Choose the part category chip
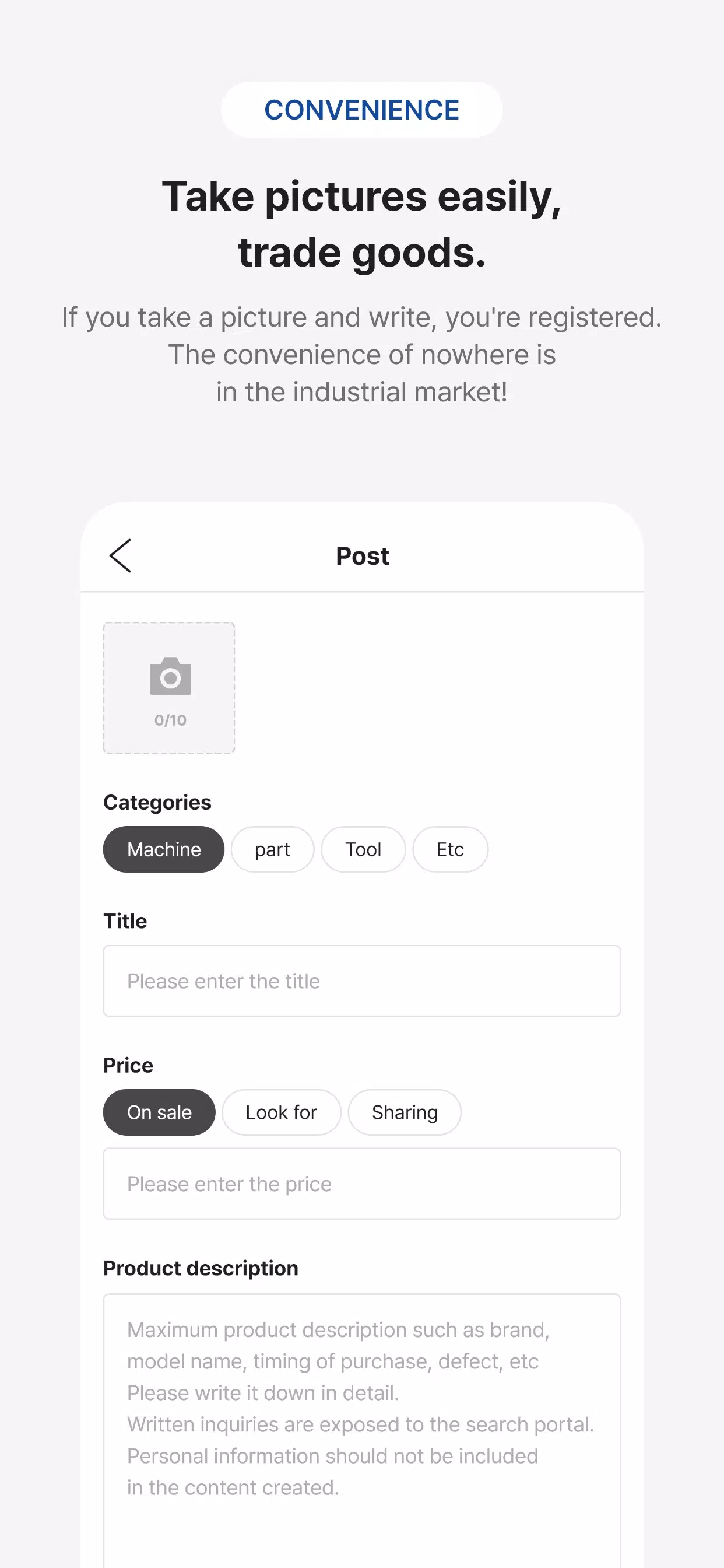This screenshot has width=724, height=1568. [x=272, y=849]
